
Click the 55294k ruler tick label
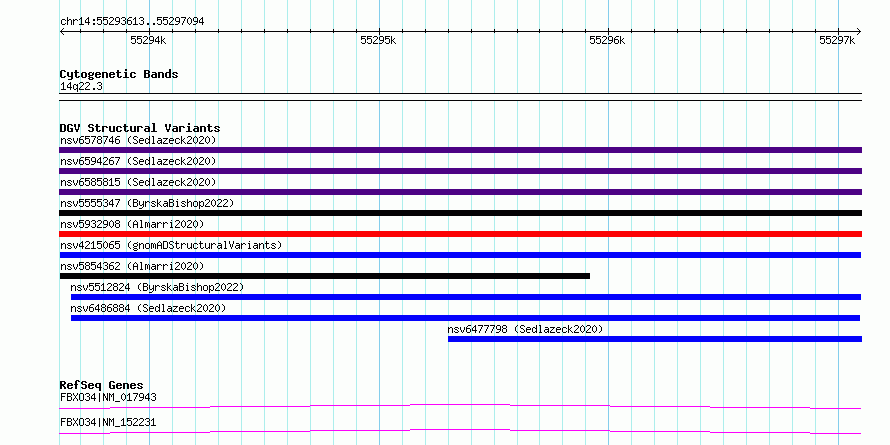point(148,40)
